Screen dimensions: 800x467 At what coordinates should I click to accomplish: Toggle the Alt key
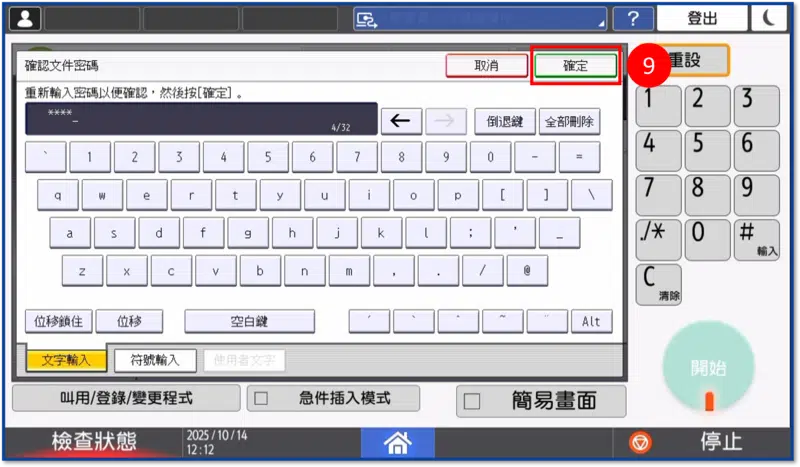coord(591,321)
